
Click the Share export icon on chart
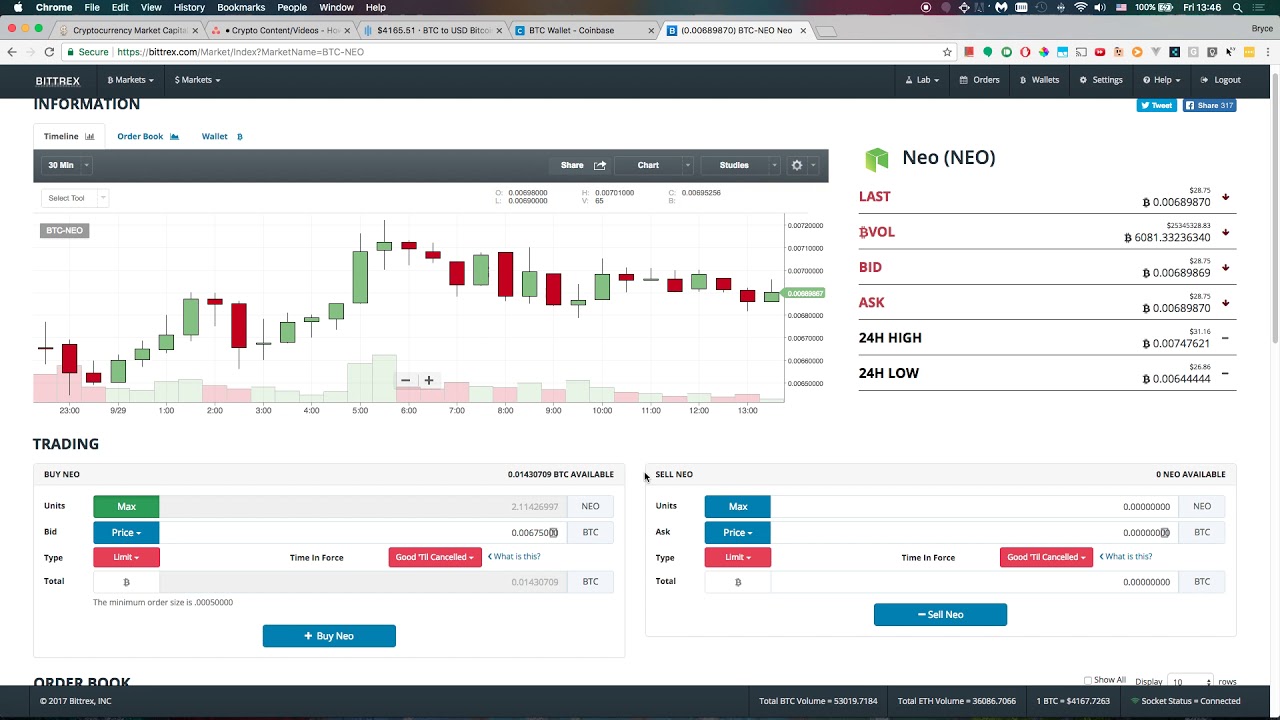(600, 165)
